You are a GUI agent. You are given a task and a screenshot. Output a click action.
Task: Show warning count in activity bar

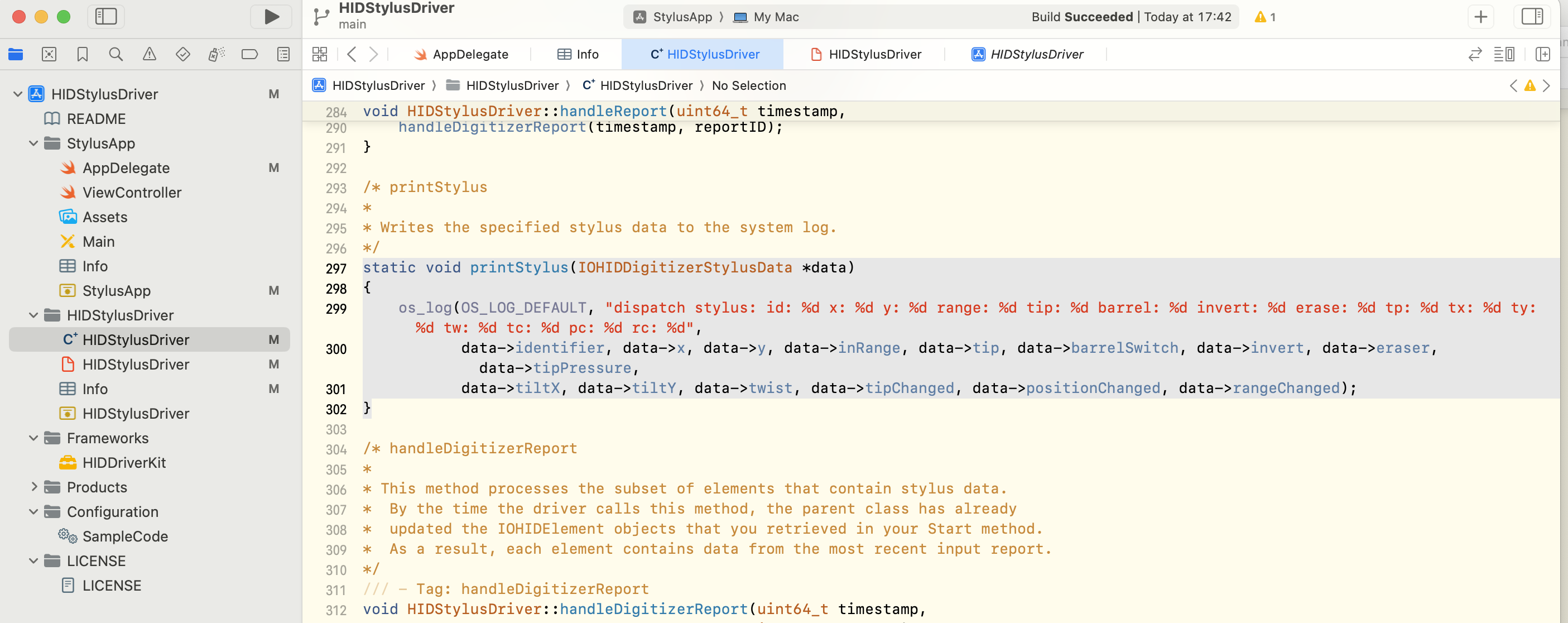[x=1265, y=17]
